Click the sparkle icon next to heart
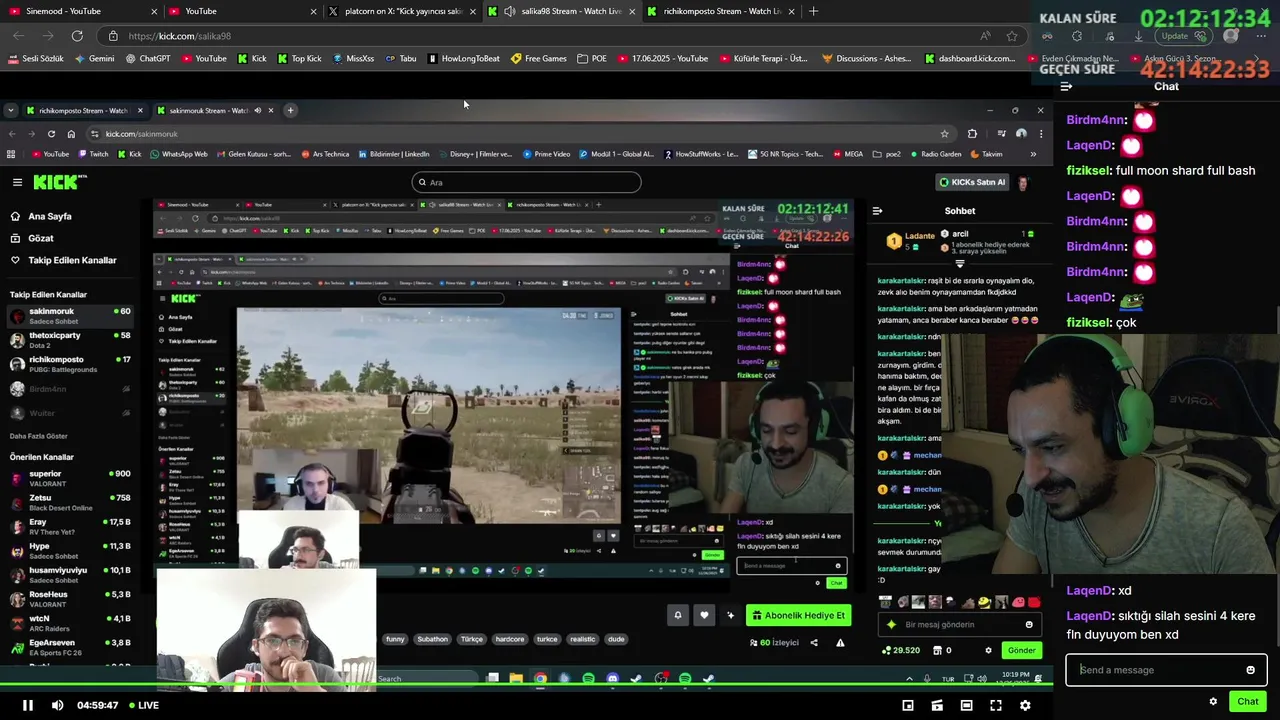 coord(730,615)
